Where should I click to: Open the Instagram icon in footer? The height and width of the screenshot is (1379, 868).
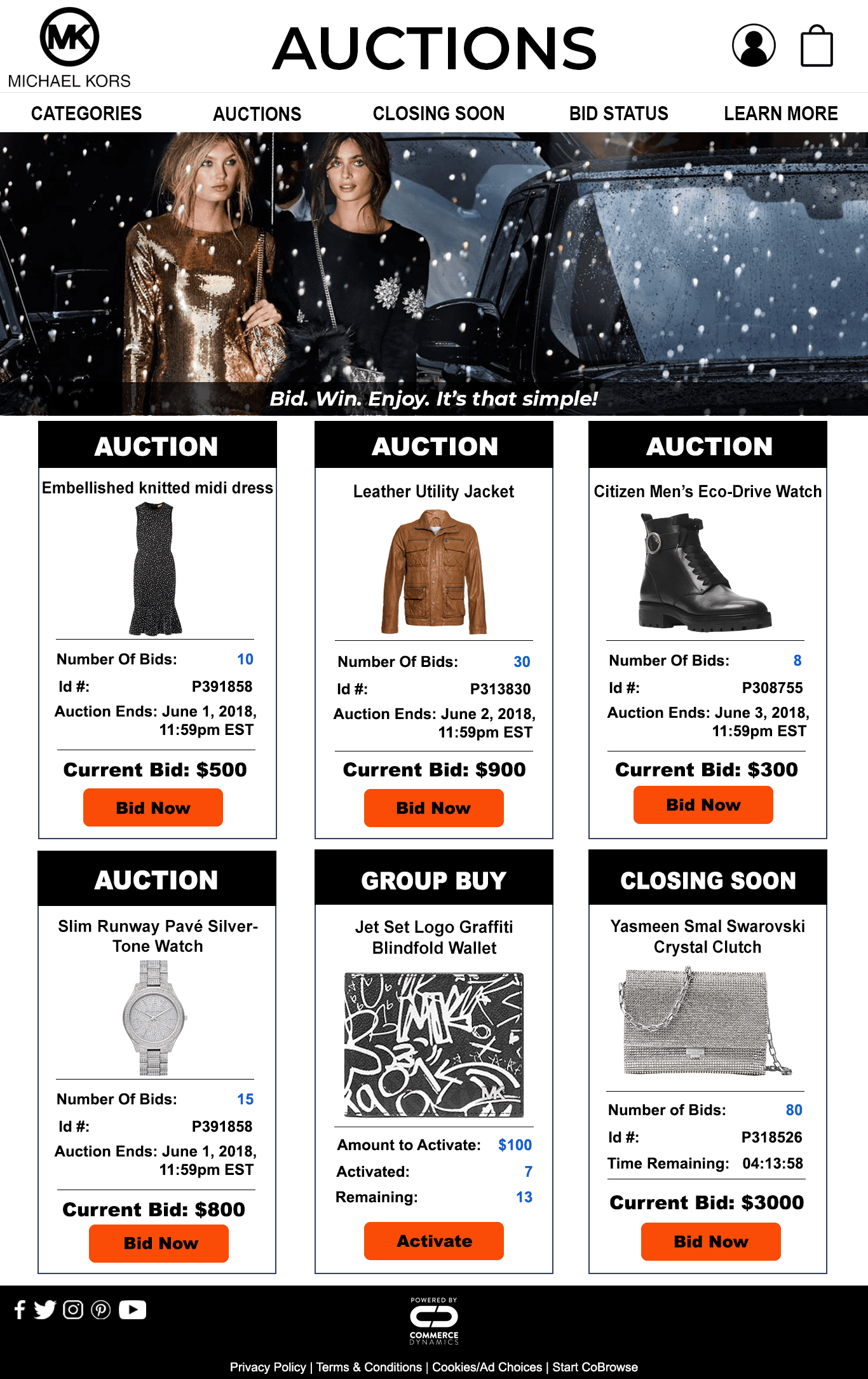point(73,1310)
